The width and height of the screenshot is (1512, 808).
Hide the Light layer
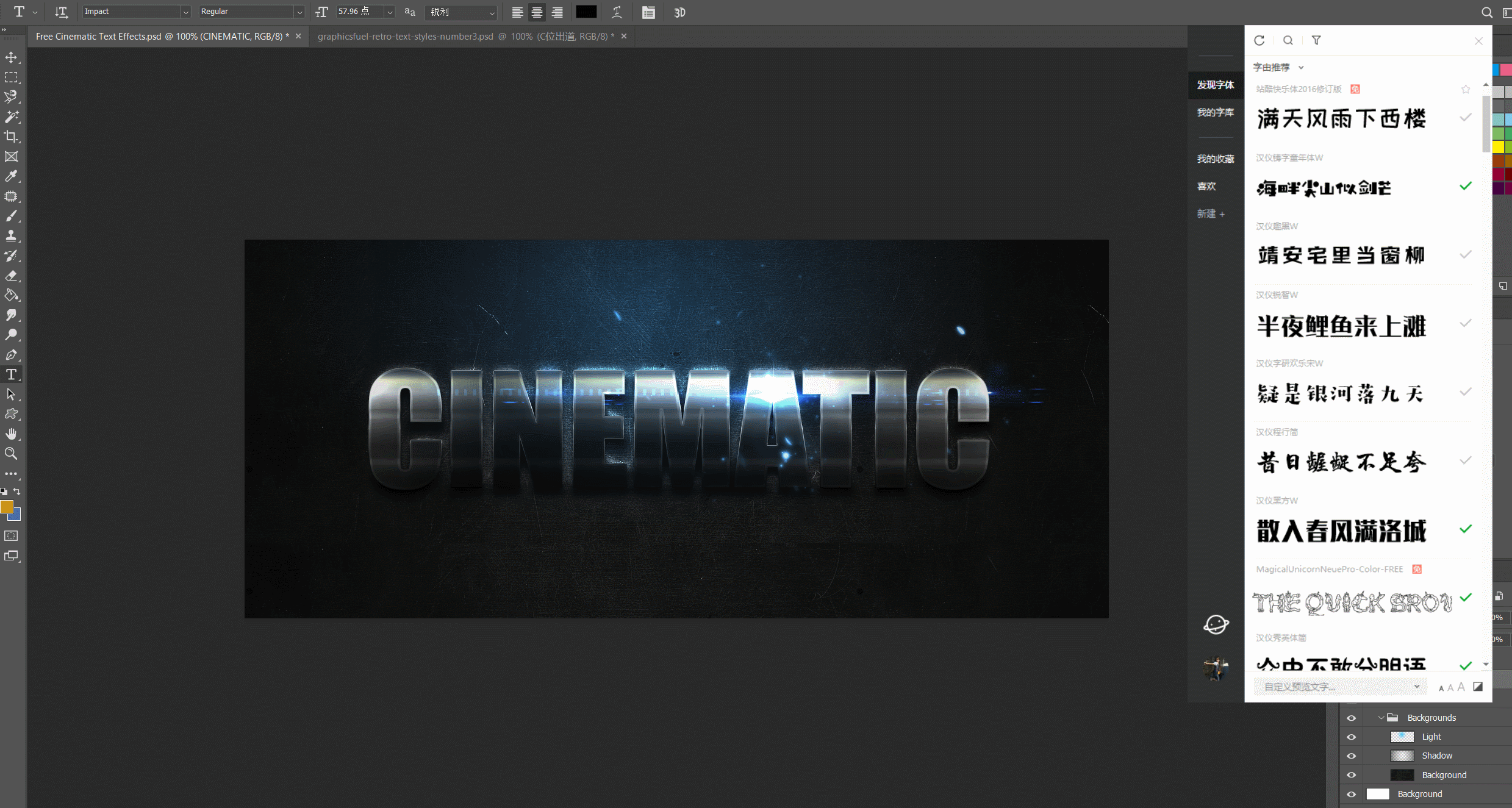tap(1352, 737)
